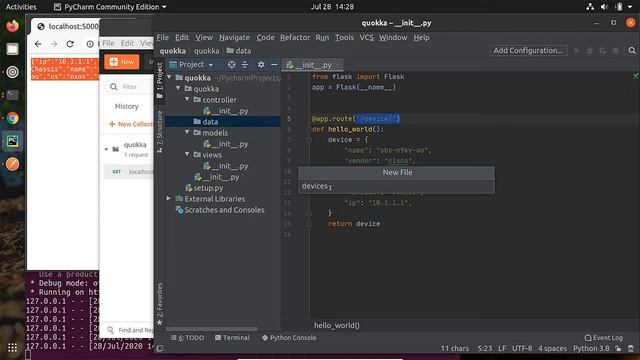
Task: Open the Terminal tool window
Action: (x=232, y=338)
